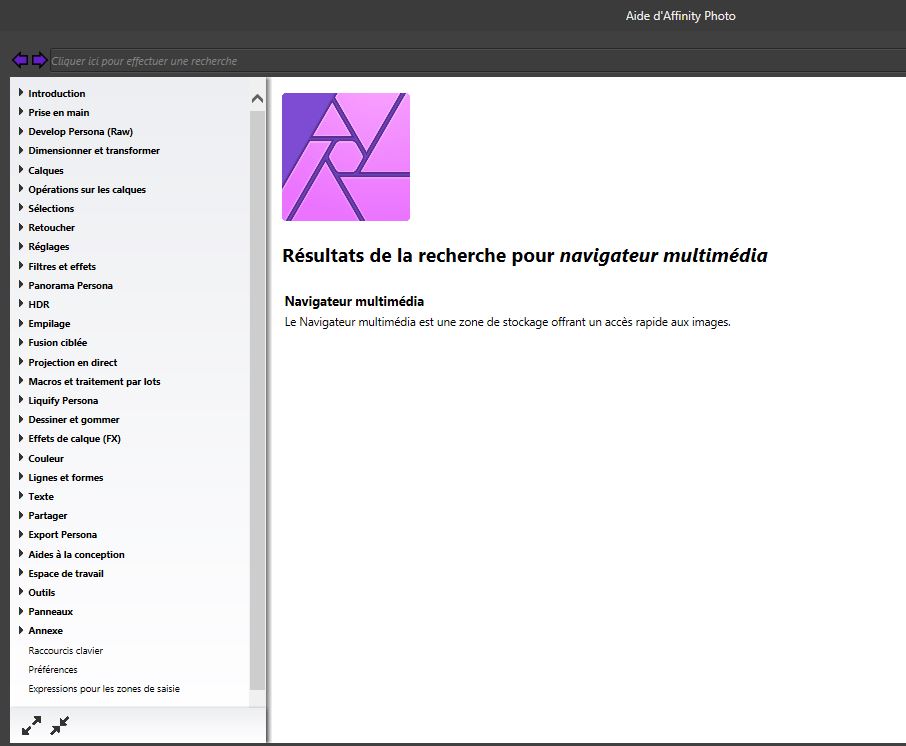
Task: Expand the Liquify Persona arrow
Action: [x=21, y=399]
